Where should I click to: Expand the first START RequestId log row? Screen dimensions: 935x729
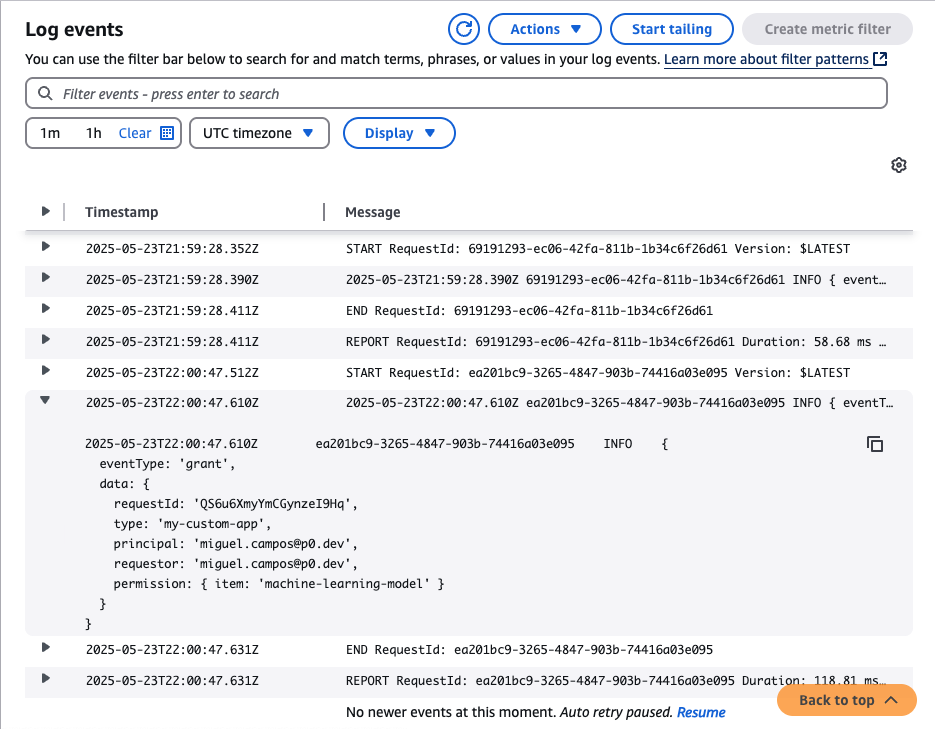tap(45, 247)
